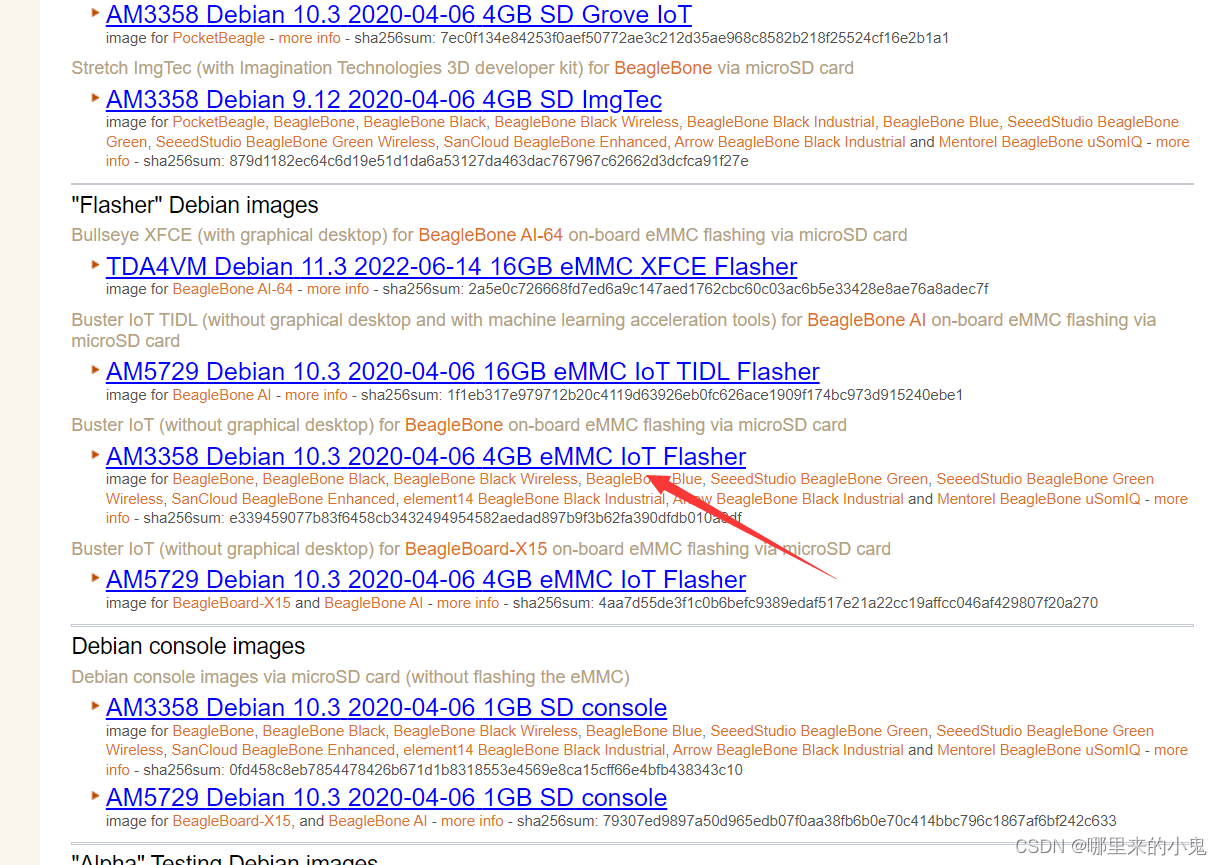Click BeagleBone Black Wireless under AM3358 eMMC Flasher
The height and width of the screenshot is (865, 1222).
coord(486,479)
